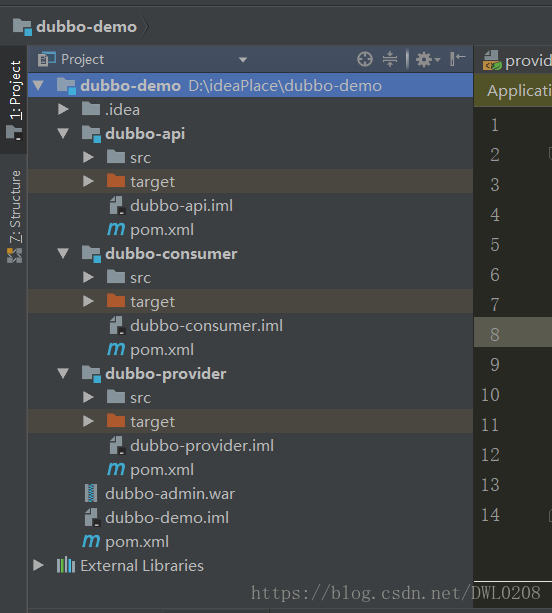552x613 pixels.
Task: Hide the Project tool window with the hide icon
Action: 457,59
